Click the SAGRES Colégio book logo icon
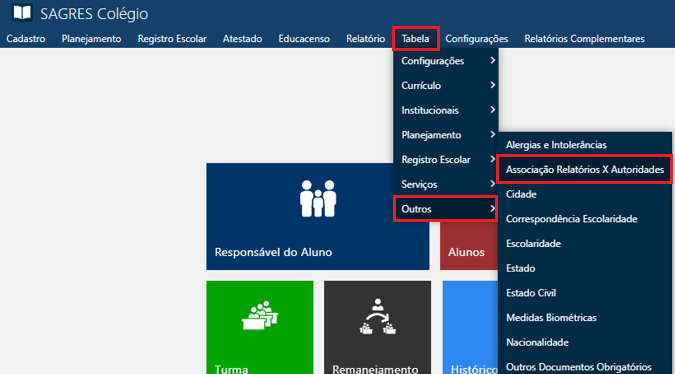This screenshot has height=374, width=675. [x=22, y=13]
